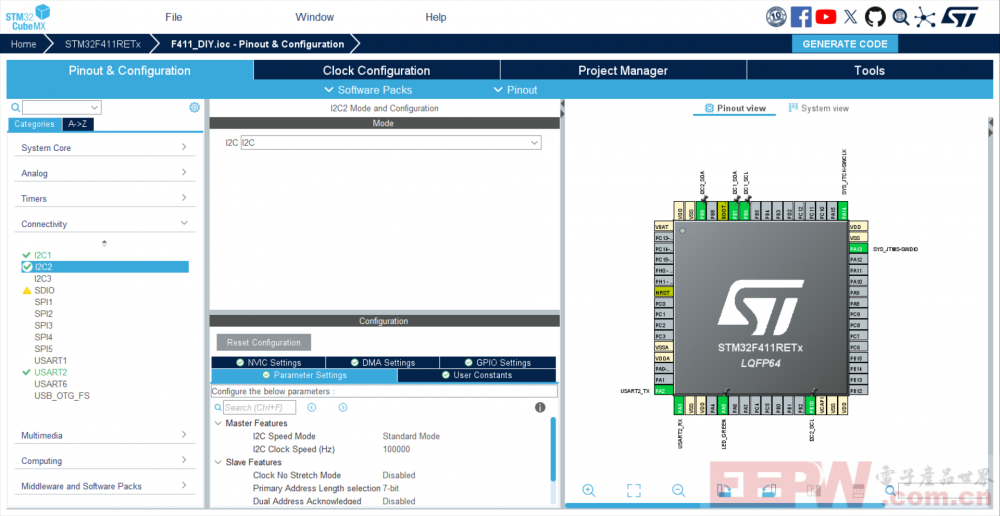
Task: Switch to System view
Action: point(819,108)
